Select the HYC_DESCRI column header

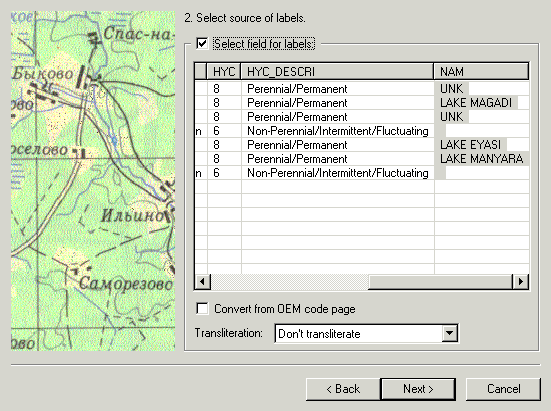click(337, 71)
